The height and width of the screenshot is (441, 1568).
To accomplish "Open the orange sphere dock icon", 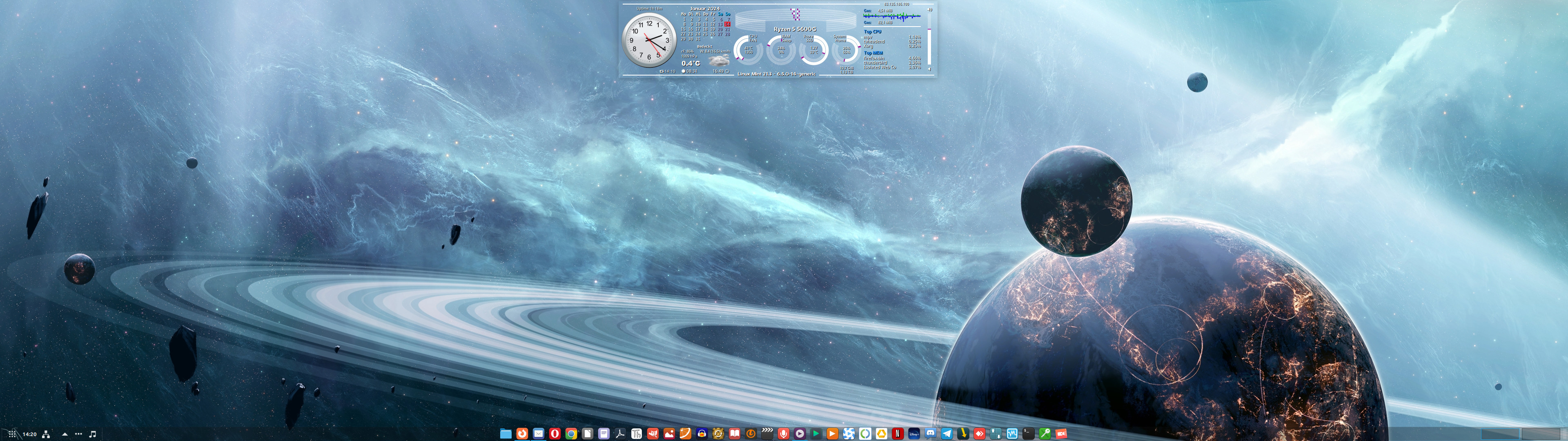I will click(x=686, y=434).
